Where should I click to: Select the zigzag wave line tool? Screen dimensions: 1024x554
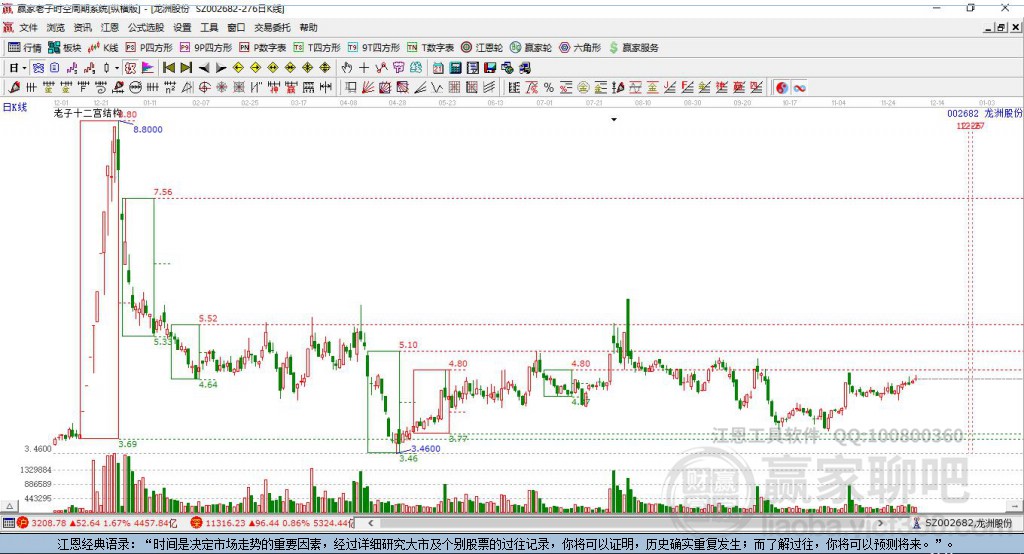(437, 88)
